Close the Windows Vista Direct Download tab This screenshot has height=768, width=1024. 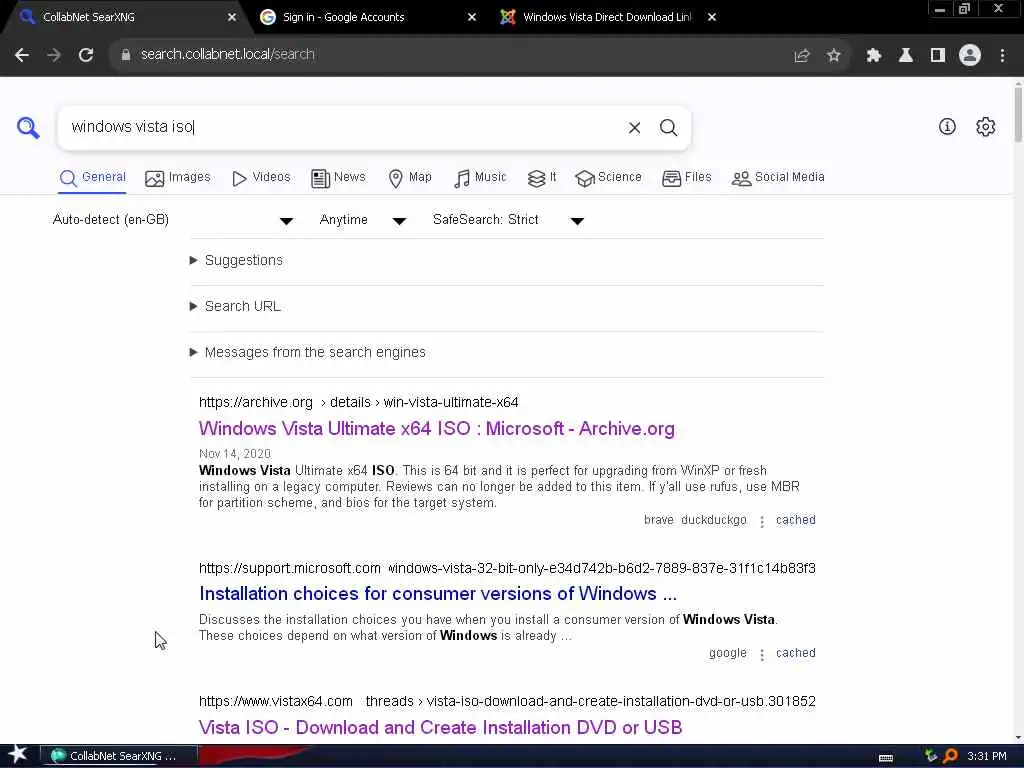[712, 17]
